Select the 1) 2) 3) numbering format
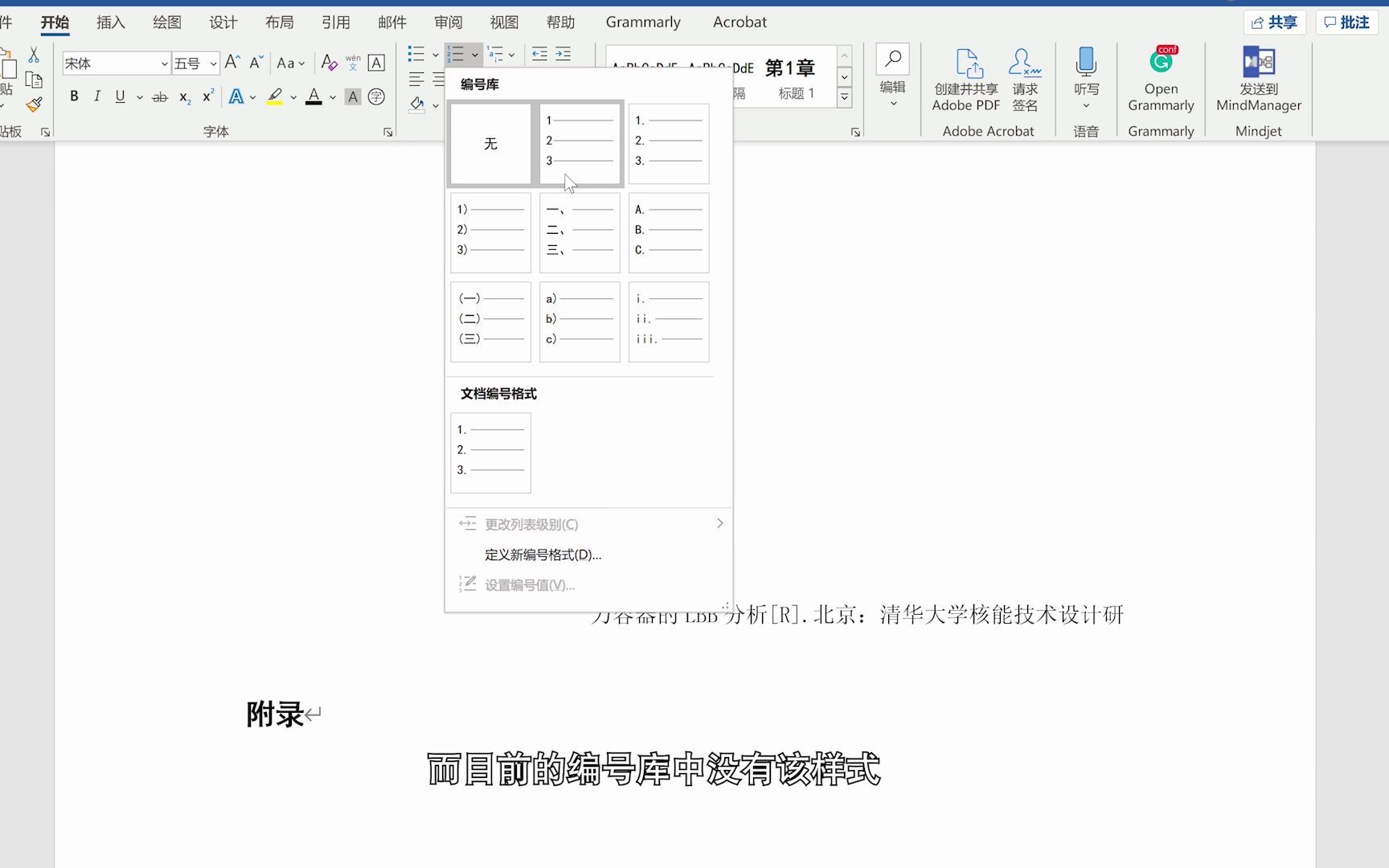Screen dimensions: 1389x868 pos(490,232)
